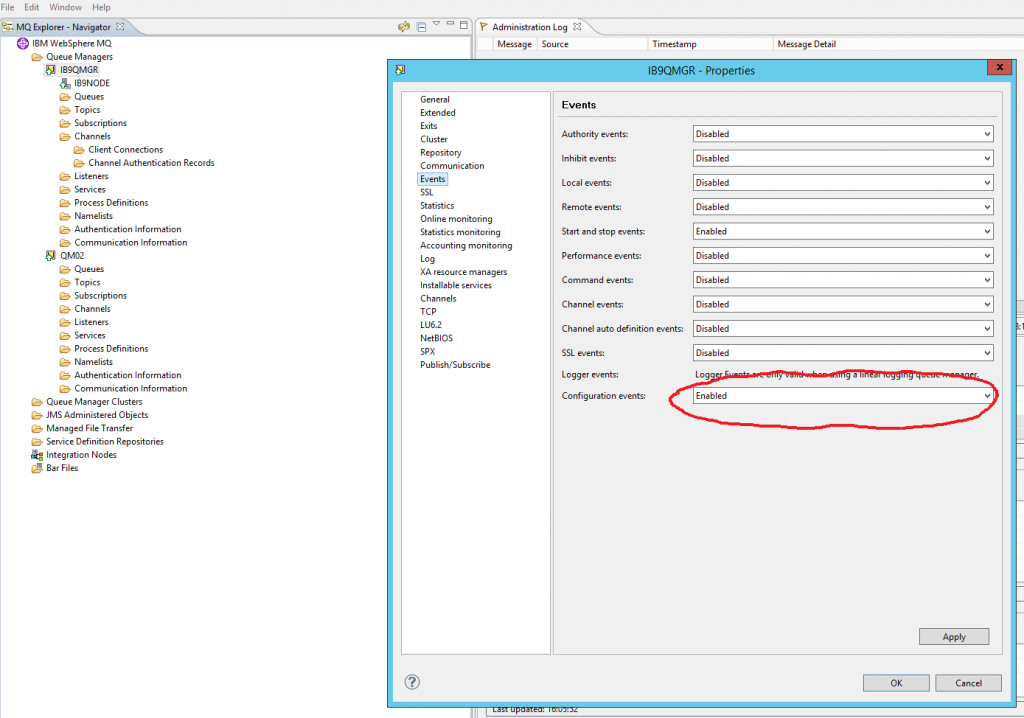Open the Configuration events dropdown

pyautogui.click(x=843, y=396)
